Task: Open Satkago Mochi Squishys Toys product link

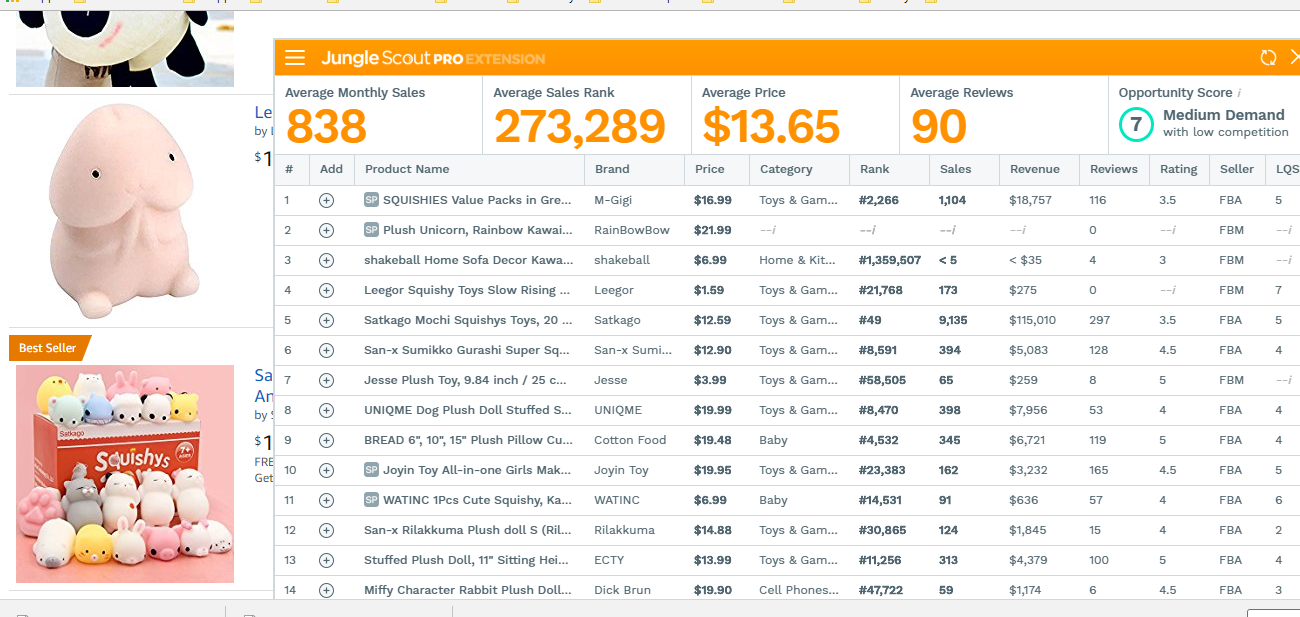Action: [468, 320]
